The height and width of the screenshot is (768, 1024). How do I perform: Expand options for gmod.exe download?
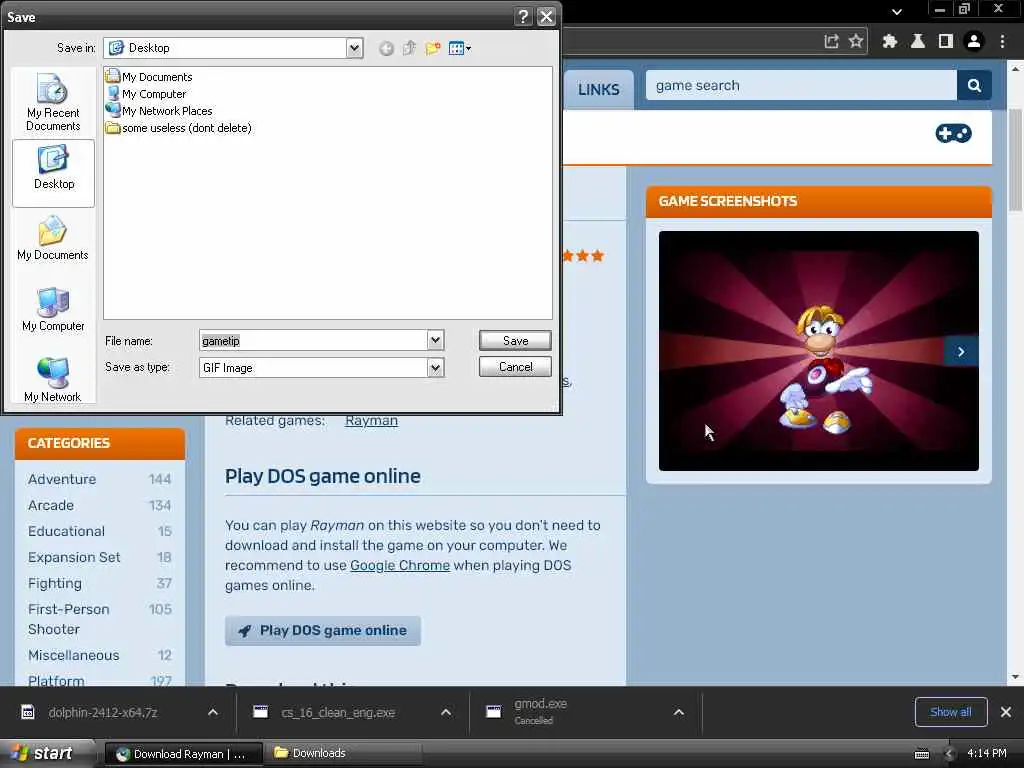tap(679, 712)
